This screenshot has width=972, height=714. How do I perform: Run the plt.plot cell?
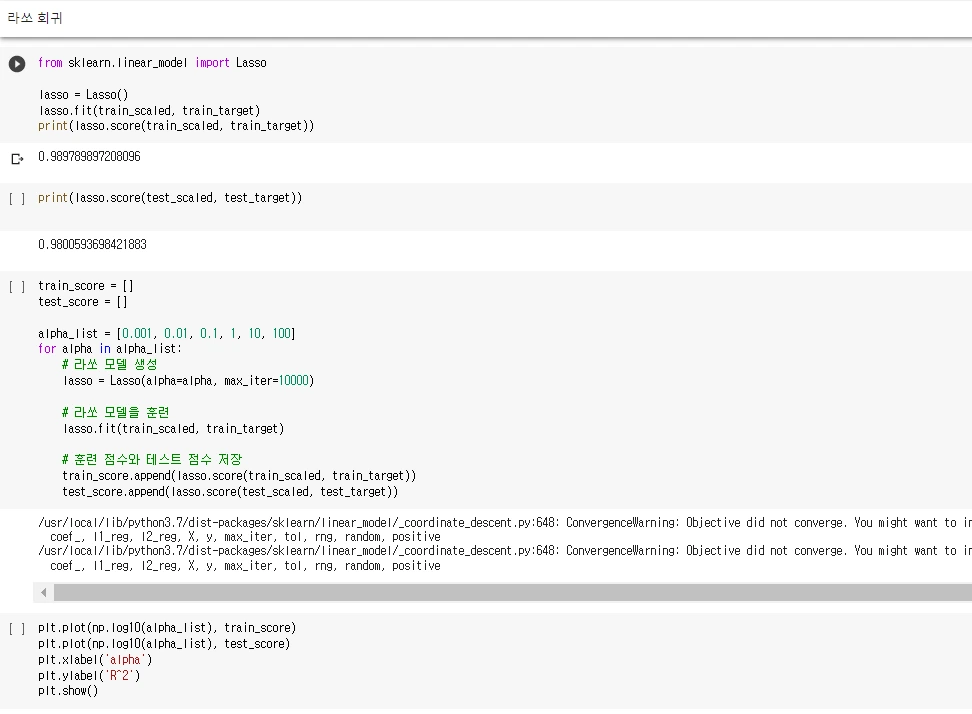coord(17,628)
